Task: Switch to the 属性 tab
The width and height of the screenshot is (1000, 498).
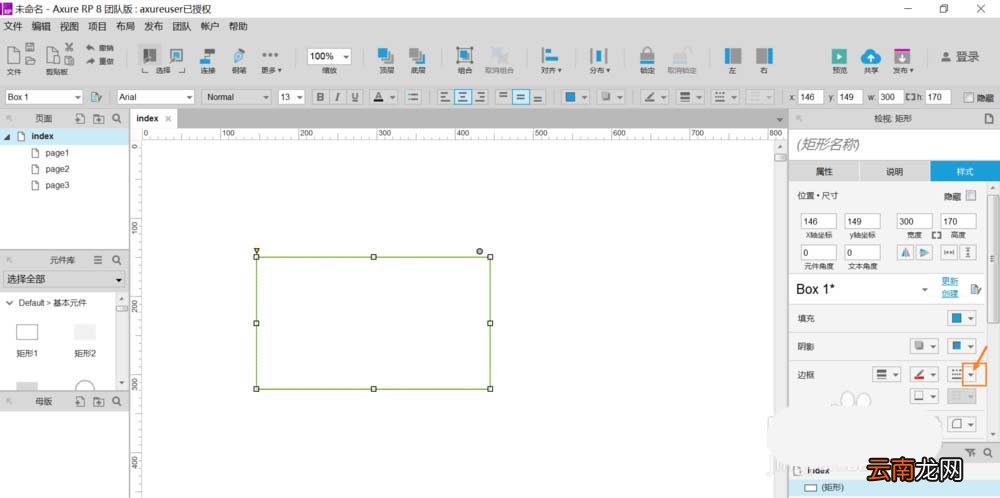Action: [824, 172]
